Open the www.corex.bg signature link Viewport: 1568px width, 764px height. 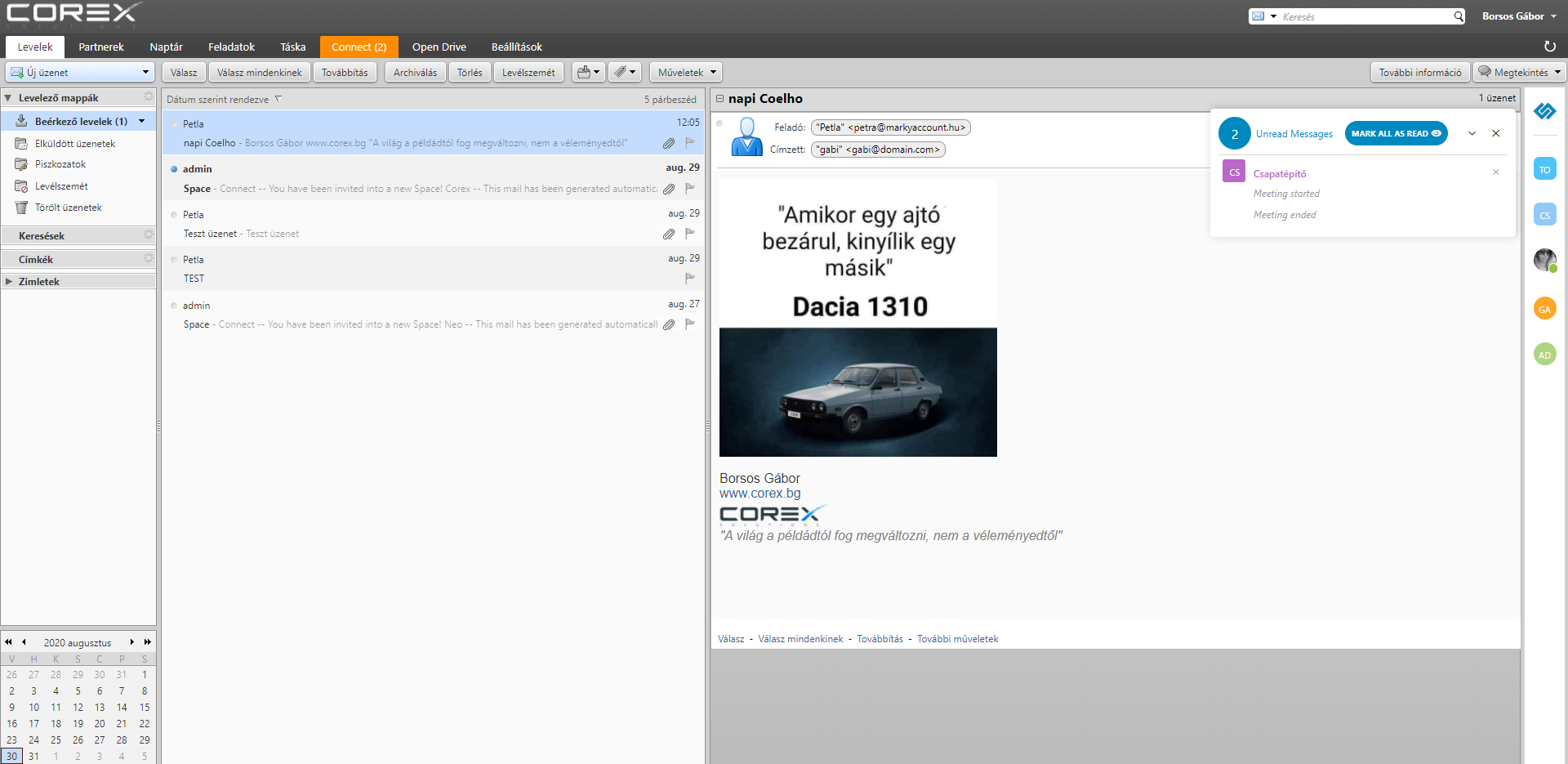click(759, 493)
